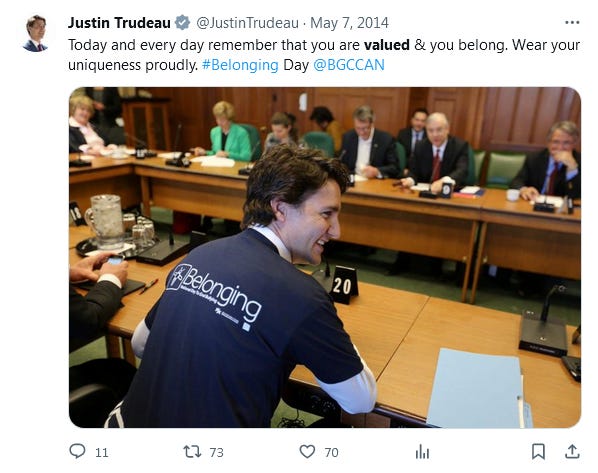
Task: Click the retweet count 73
Action: pyautogui.click(x=217, y=453)
